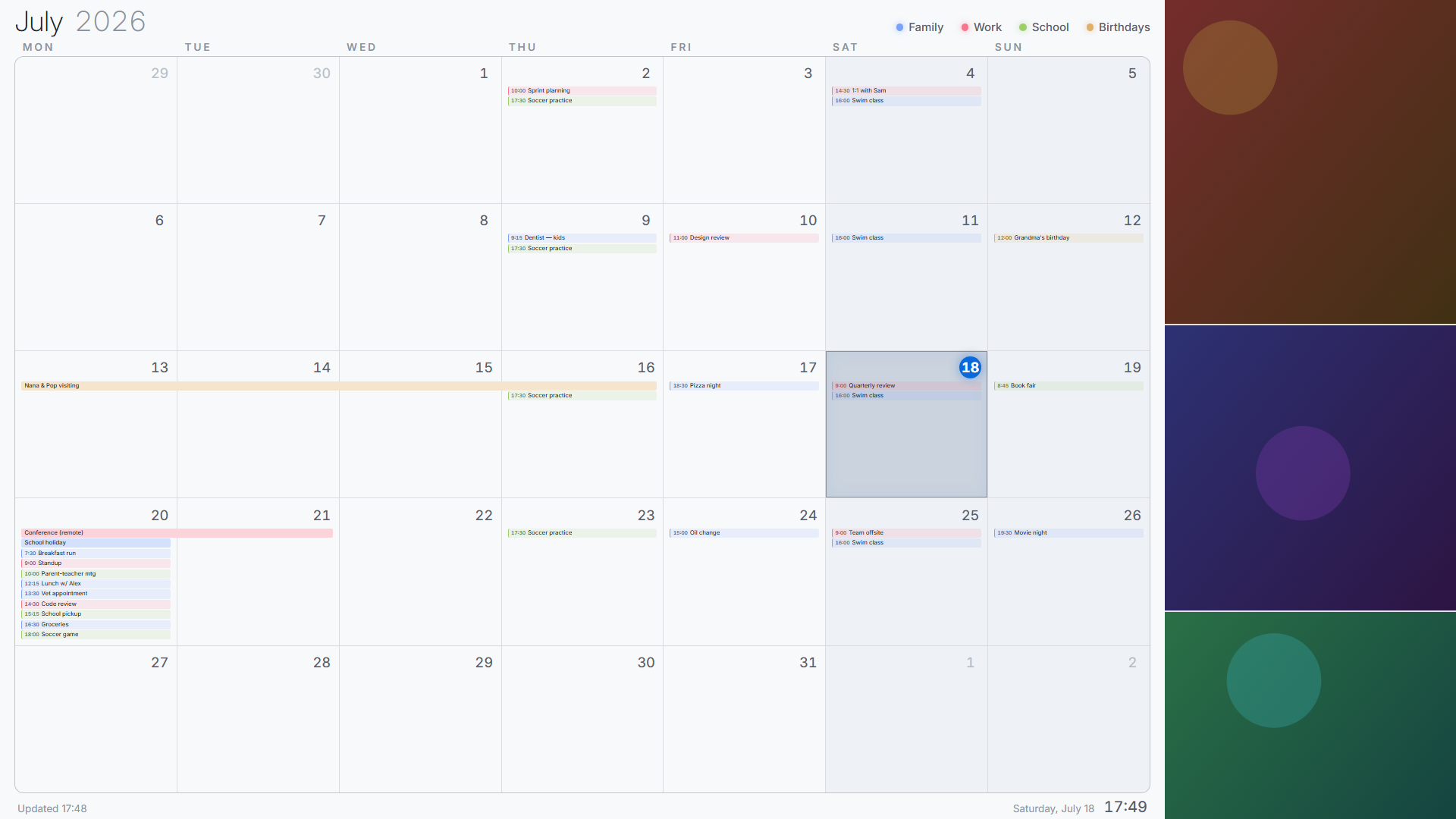Image resolution: width=1456 pixels, height=819 pixels.
Task: Open the 9:15 Dentist — kids event
Action: [582, 238]
